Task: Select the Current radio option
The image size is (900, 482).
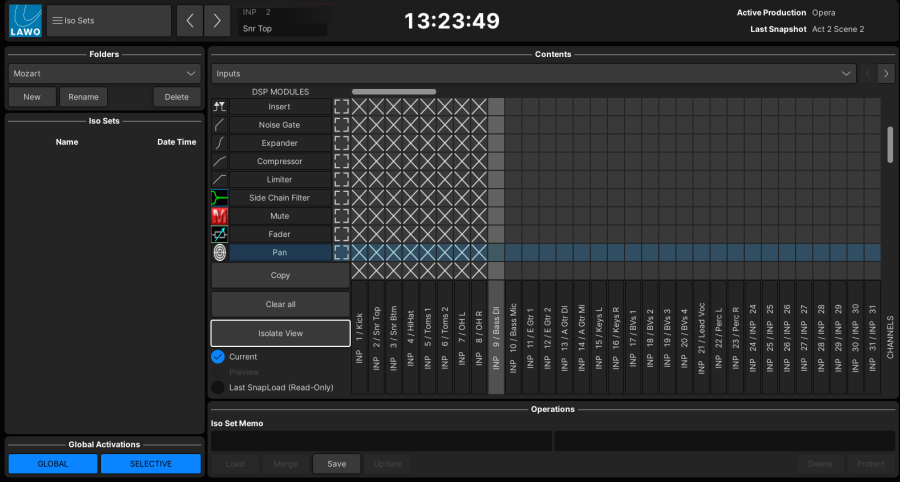Action: 218,357
